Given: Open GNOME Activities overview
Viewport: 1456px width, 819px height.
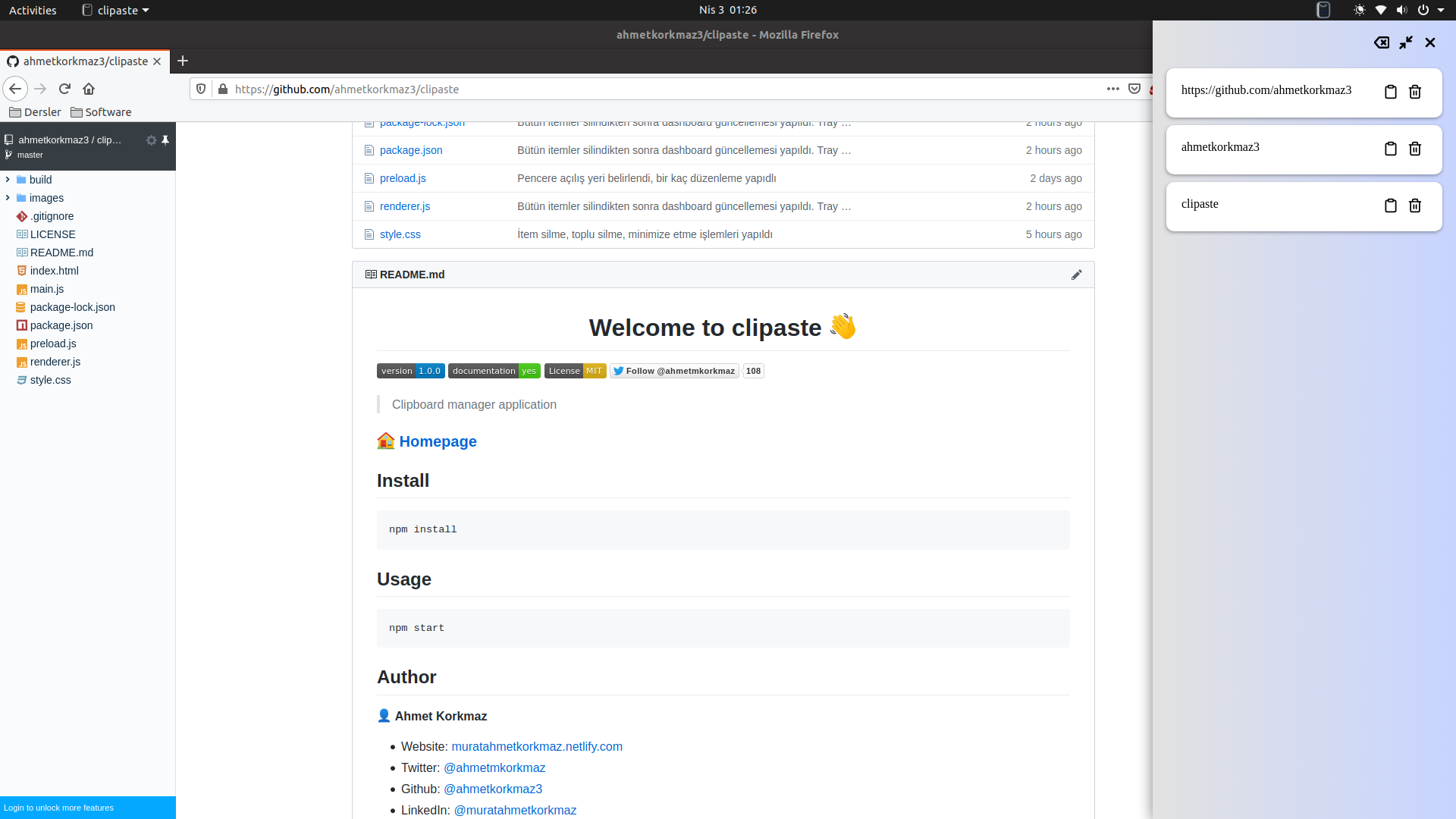Looking at the screenshot, I should click(33, 10).
